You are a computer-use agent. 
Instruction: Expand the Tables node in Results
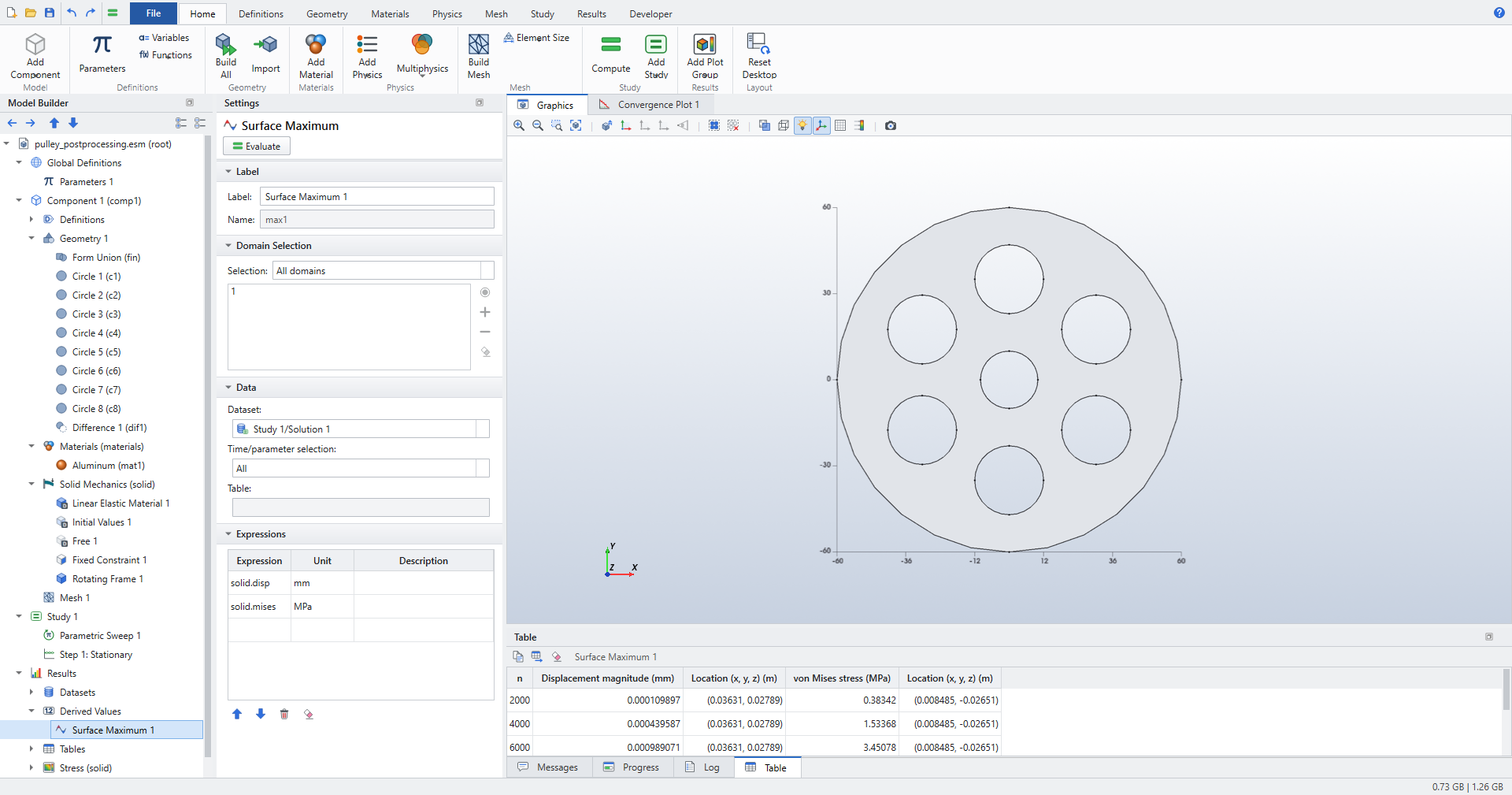click(31, 749)
